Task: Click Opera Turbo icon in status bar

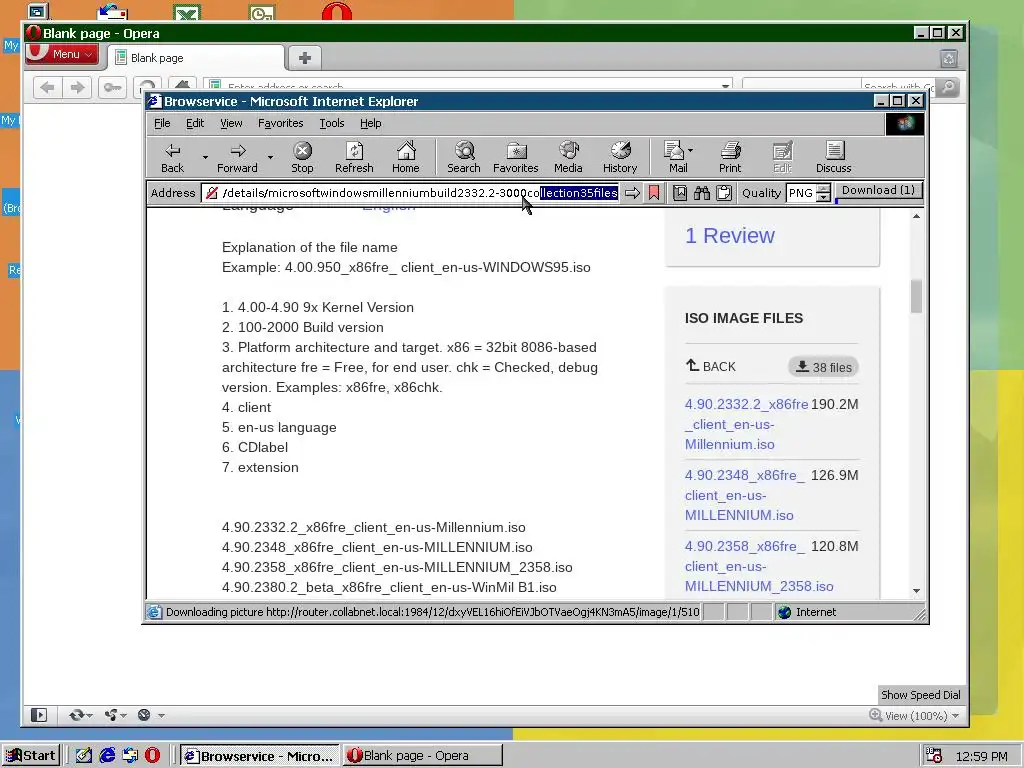Action: (x=144, y=715)
